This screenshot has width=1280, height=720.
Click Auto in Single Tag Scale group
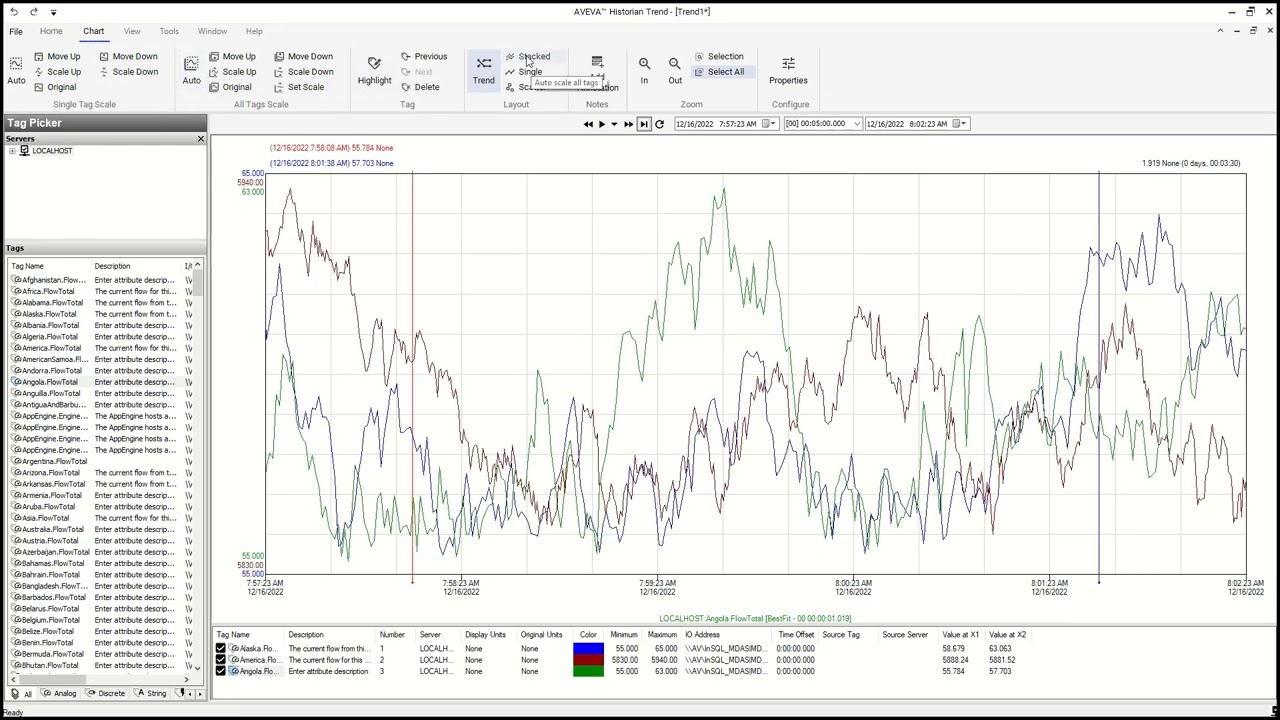(16, 70)
